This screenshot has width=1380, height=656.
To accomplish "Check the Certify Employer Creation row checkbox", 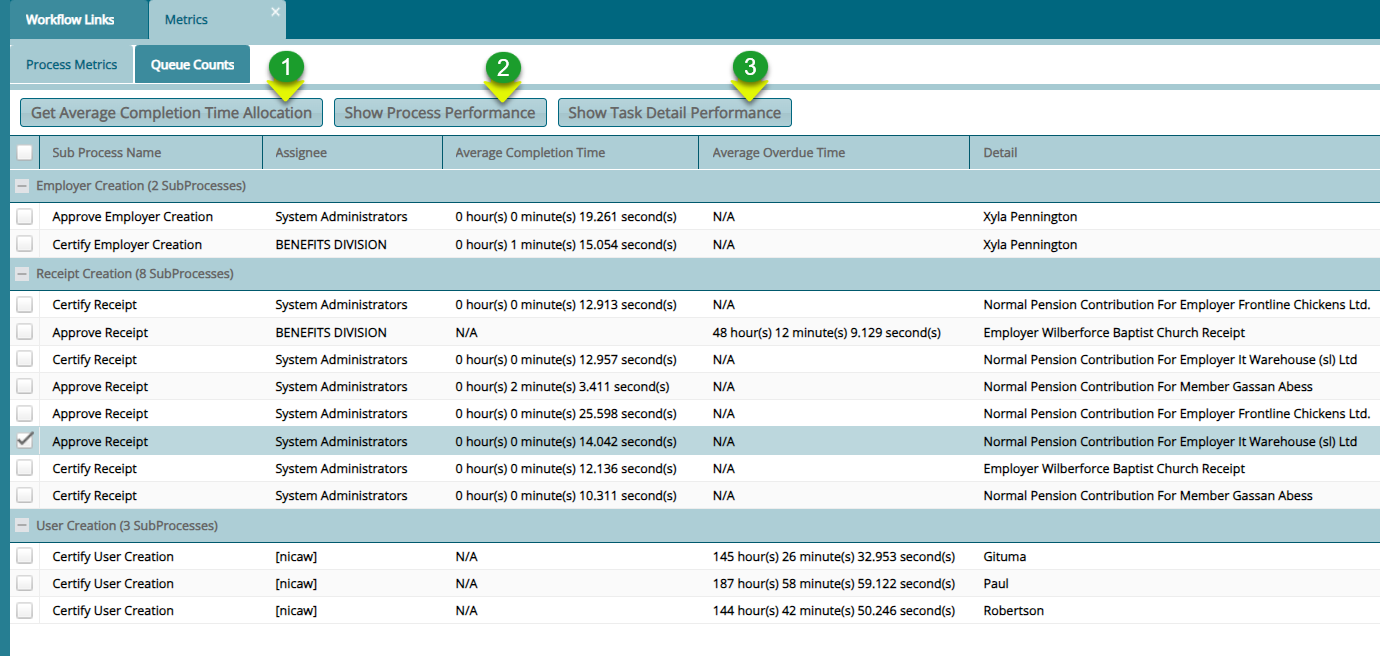I will [x=24, y=244].
